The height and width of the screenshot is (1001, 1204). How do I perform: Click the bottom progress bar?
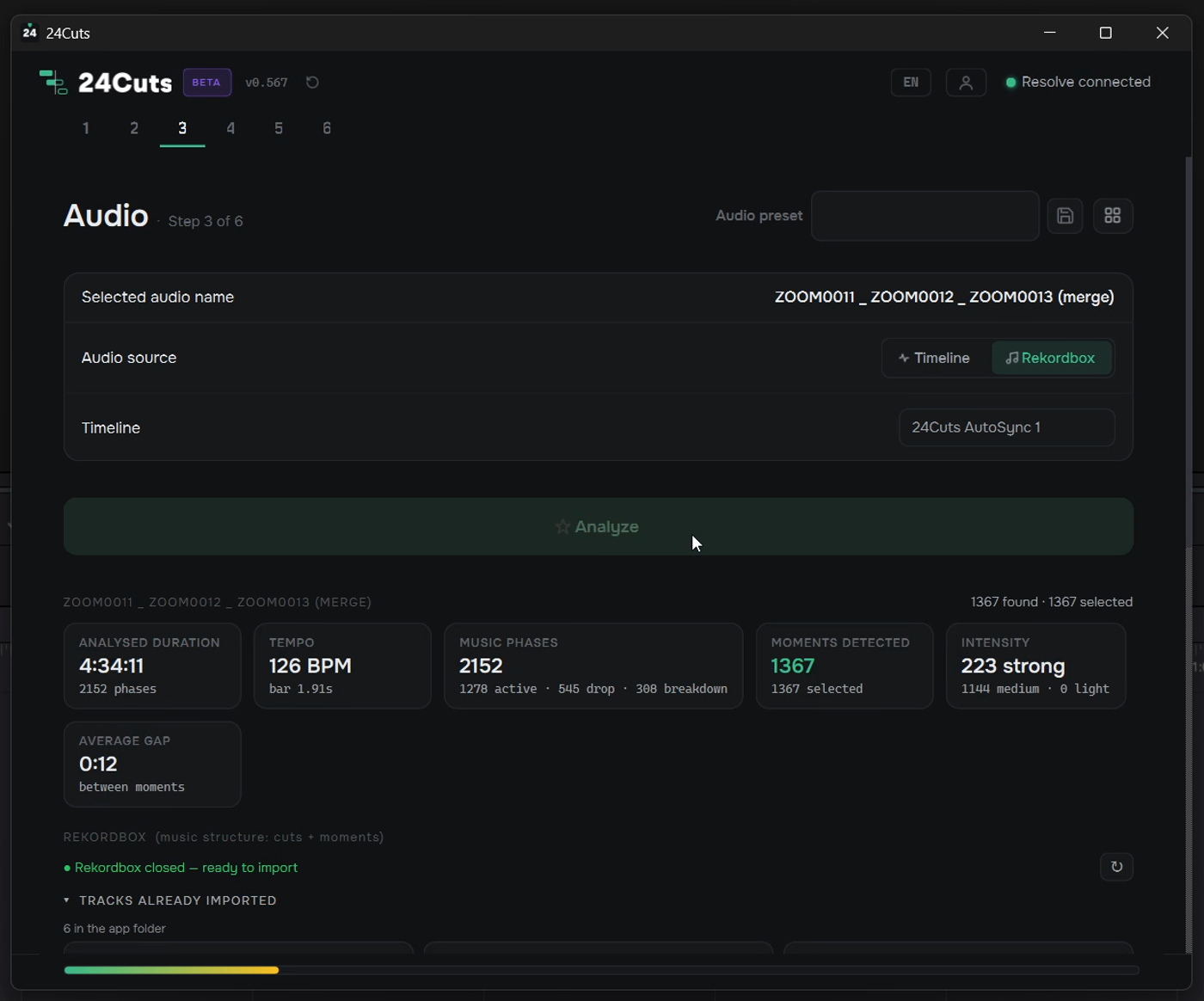(601, 970)
